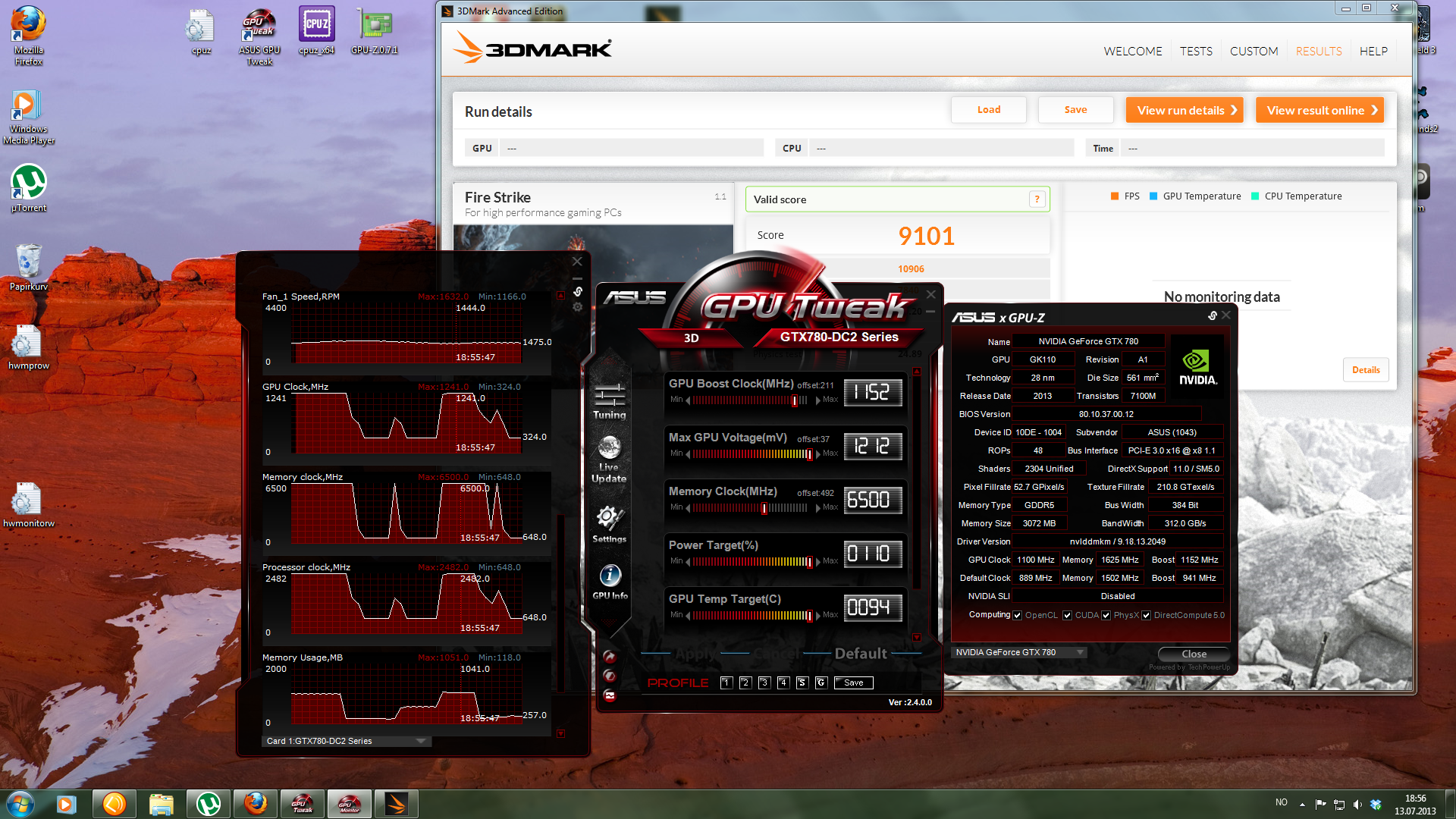Open the CUSTOM tab in 3DMark
This screenshot has width=1456, height=819.
coord(1254,51)
